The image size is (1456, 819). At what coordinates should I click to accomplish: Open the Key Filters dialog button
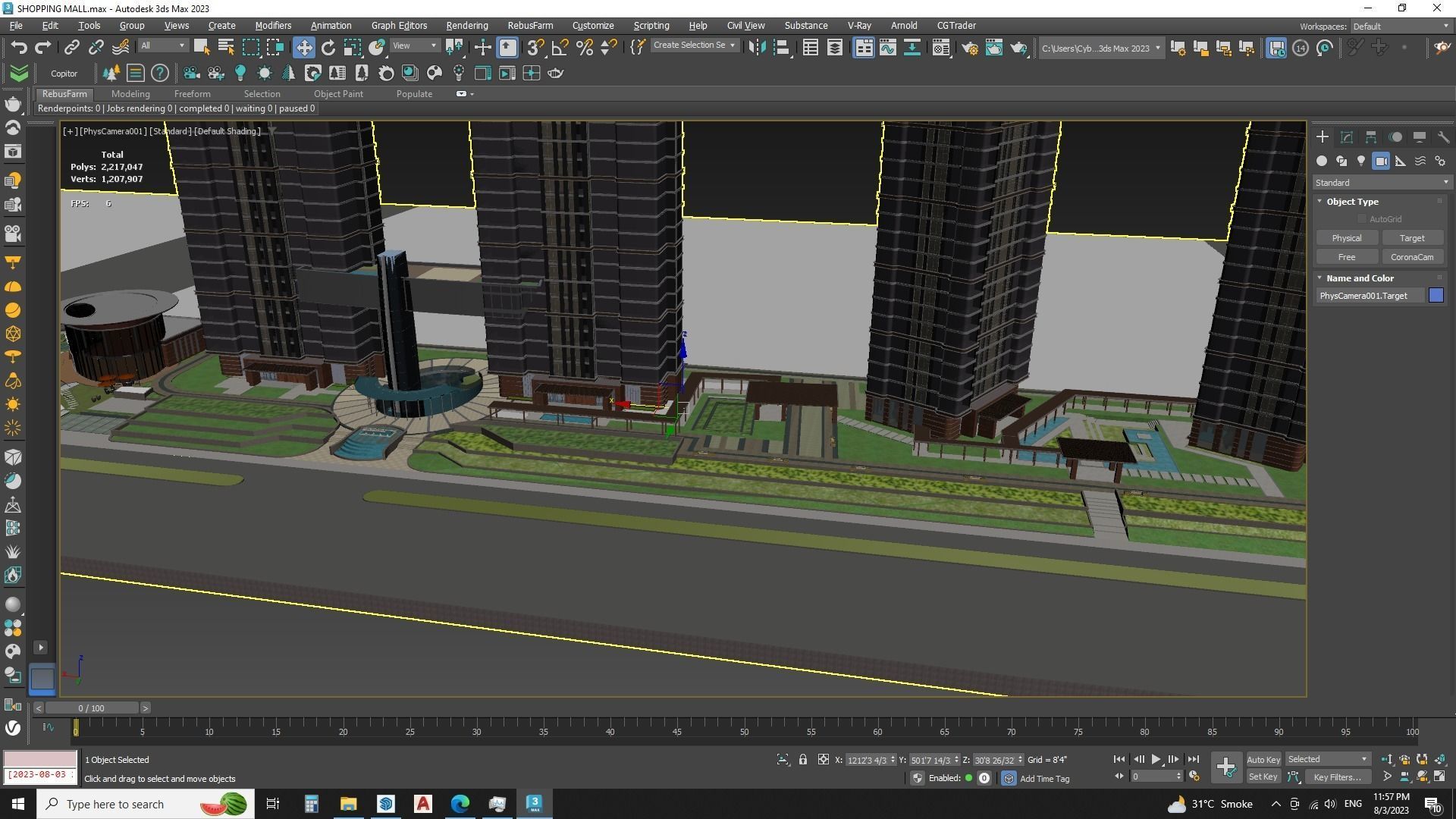click(x=1338, y=777)
